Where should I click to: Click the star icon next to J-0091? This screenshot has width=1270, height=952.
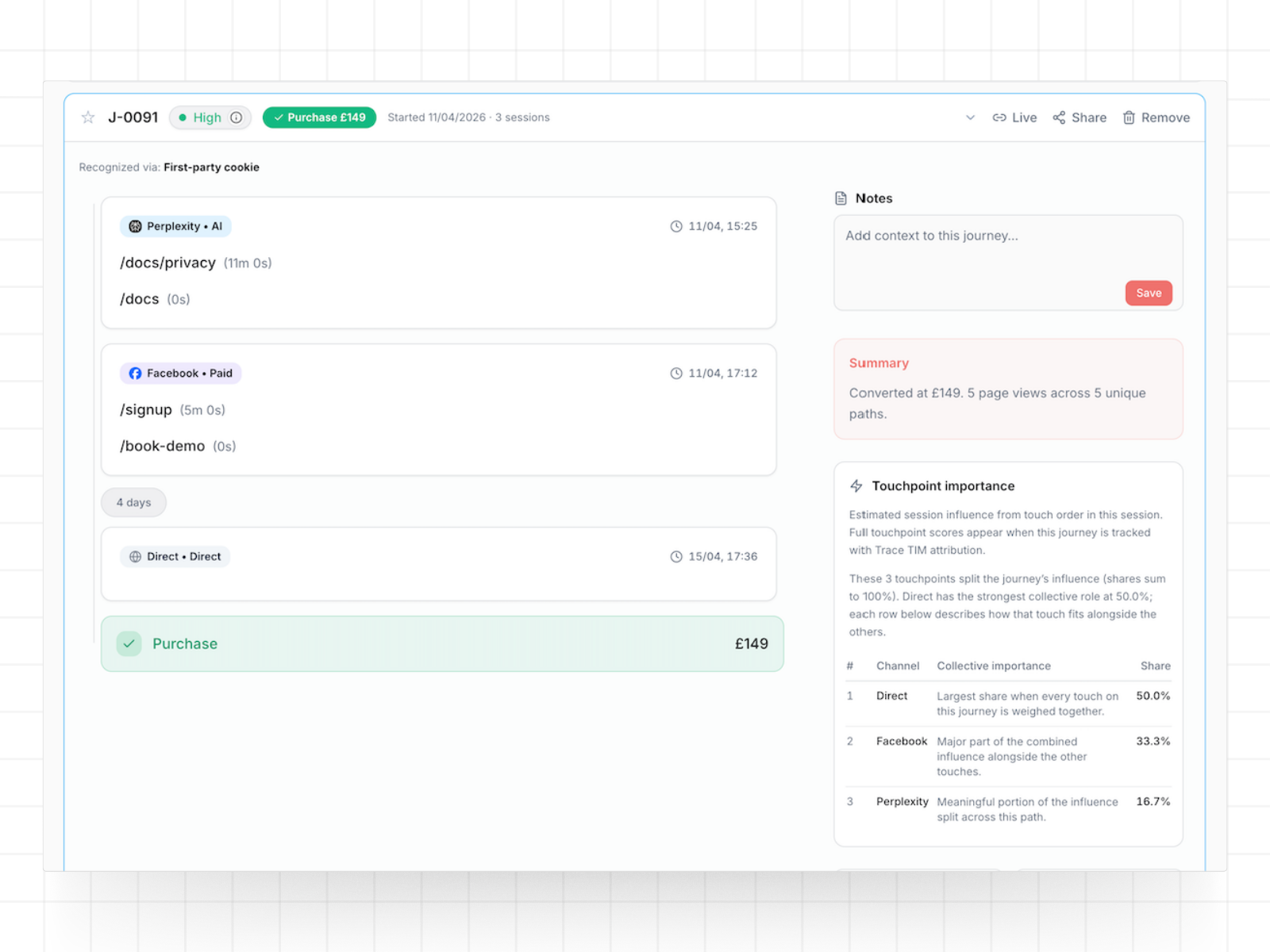(x=87, y=117)
